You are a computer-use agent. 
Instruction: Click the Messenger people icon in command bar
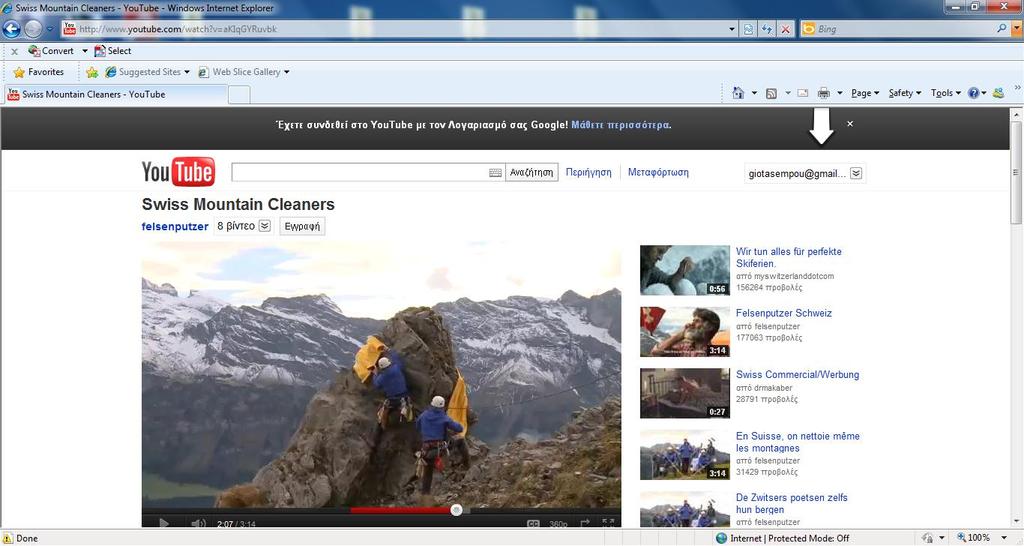click(998, 93)
